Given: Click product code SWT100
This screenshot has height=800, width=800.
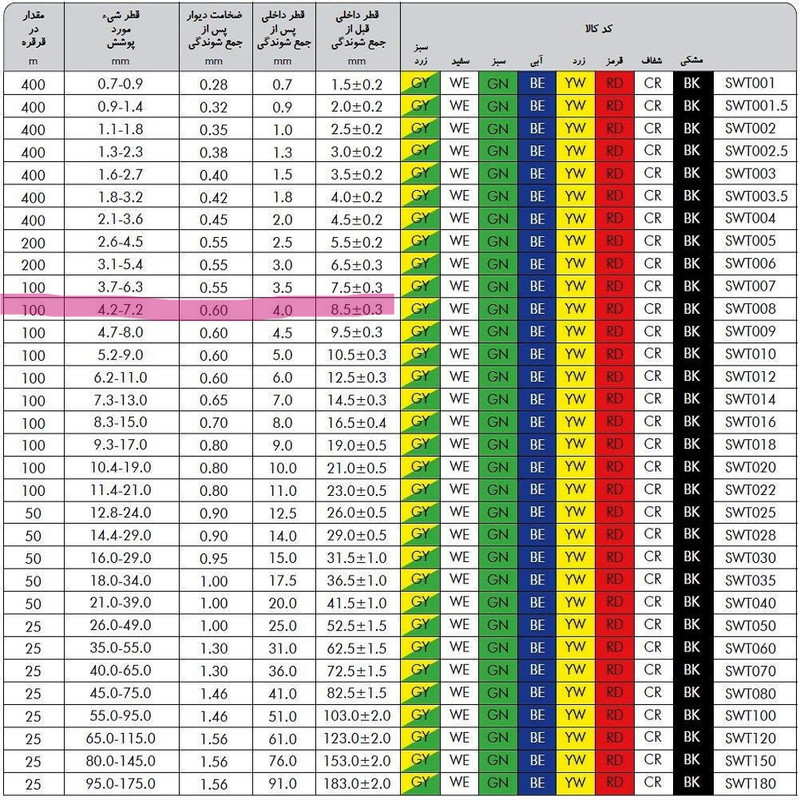Looking at the screenshot, I should [750, 715].
